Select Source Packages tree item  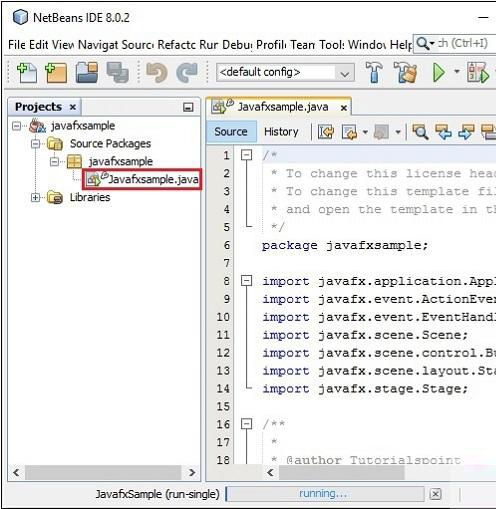(110, 144)
